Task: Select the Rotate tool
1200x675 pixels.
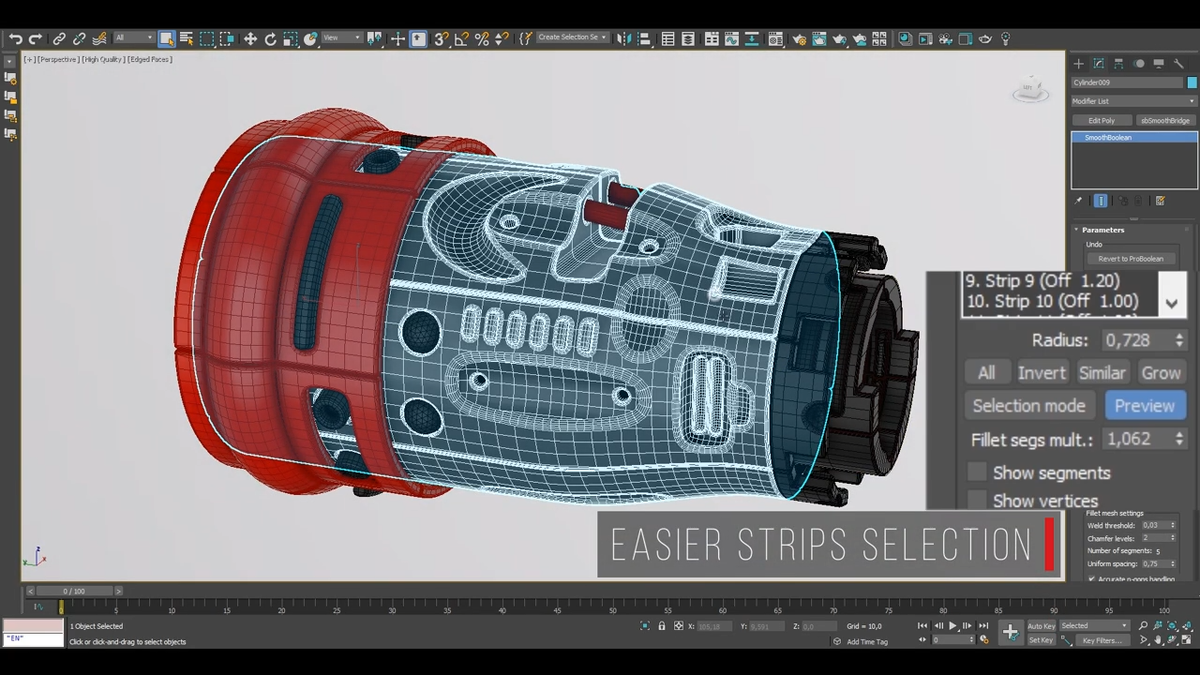Action: point(270,39)
